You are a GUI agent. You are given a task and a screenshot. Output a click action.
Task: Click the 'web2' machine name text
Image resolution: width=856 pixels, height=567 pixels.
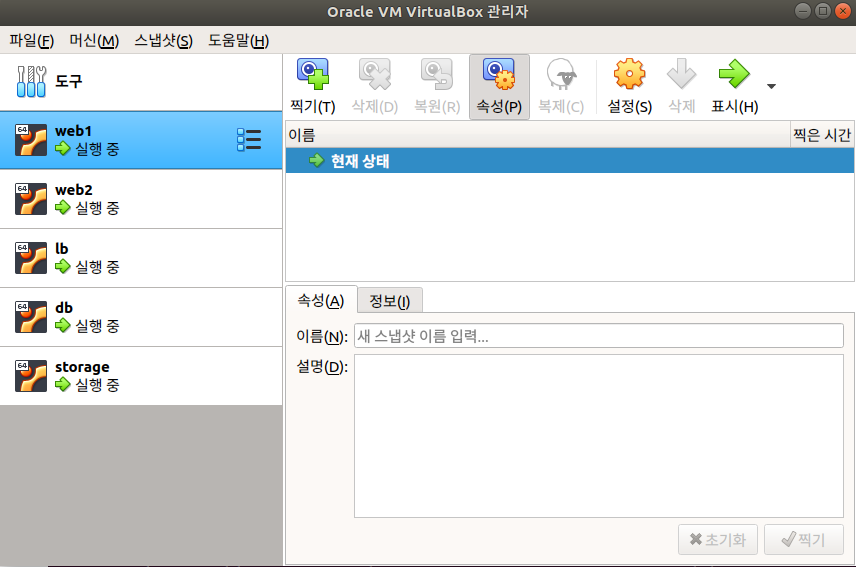[74, 190]
